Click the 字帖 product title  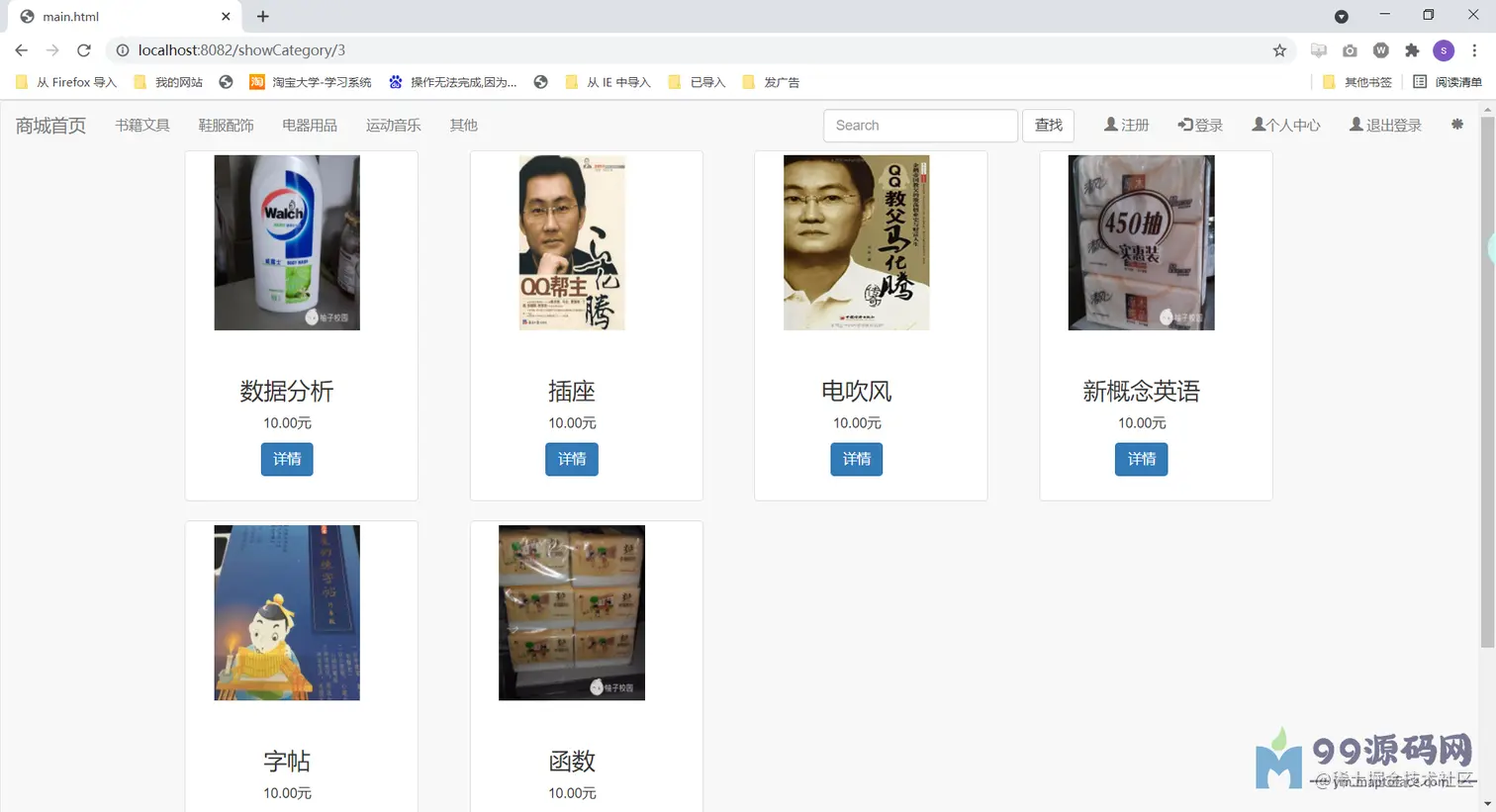click(x=287, y=762)
